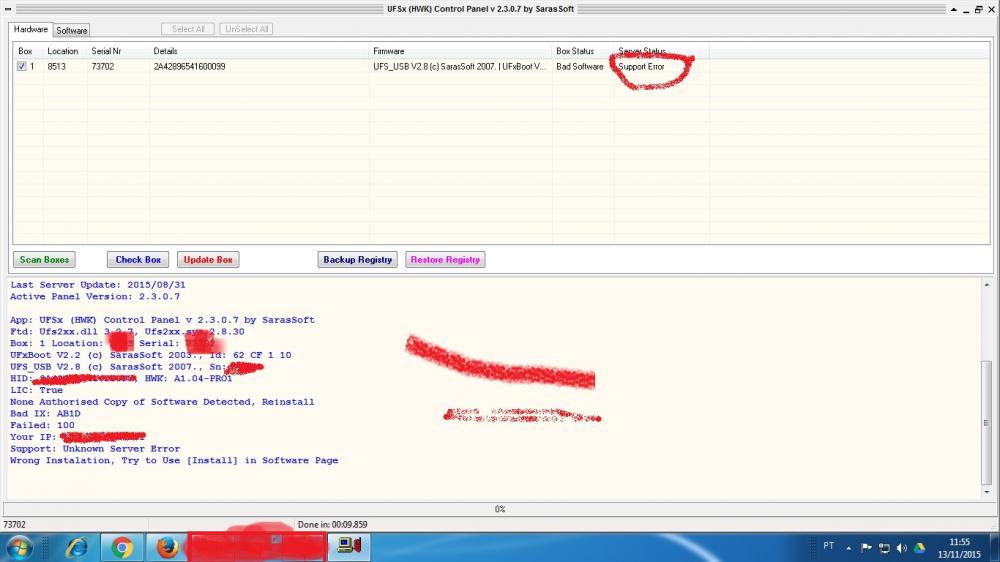Click the log panel scrollbar thumb
1000x562 pixels.
(x=987, y=422)
